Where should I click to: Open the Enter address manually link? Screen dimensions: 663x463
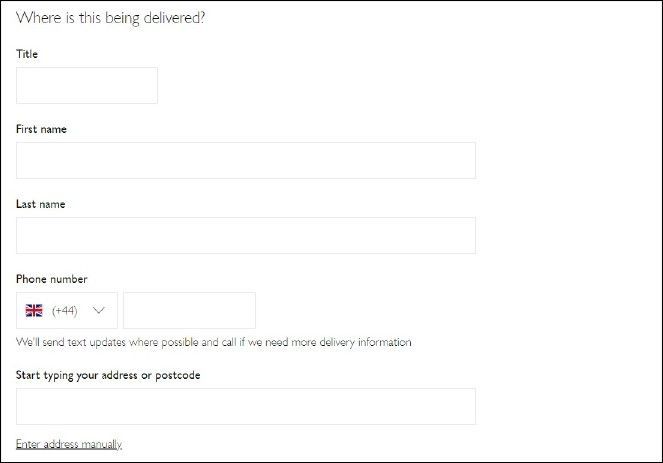(69, 444)
